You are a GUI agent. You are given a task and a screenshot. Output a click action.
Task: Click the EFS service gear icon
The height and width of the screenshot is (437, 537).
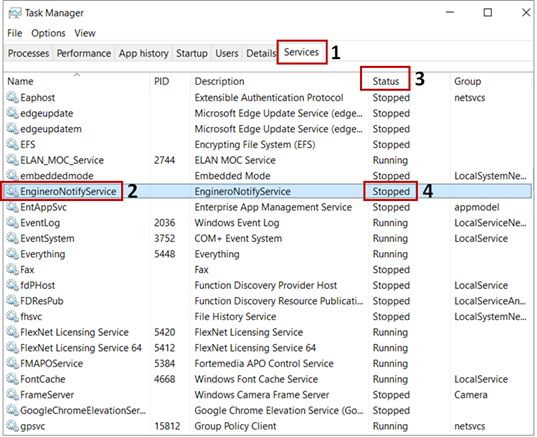click(13, 144)
